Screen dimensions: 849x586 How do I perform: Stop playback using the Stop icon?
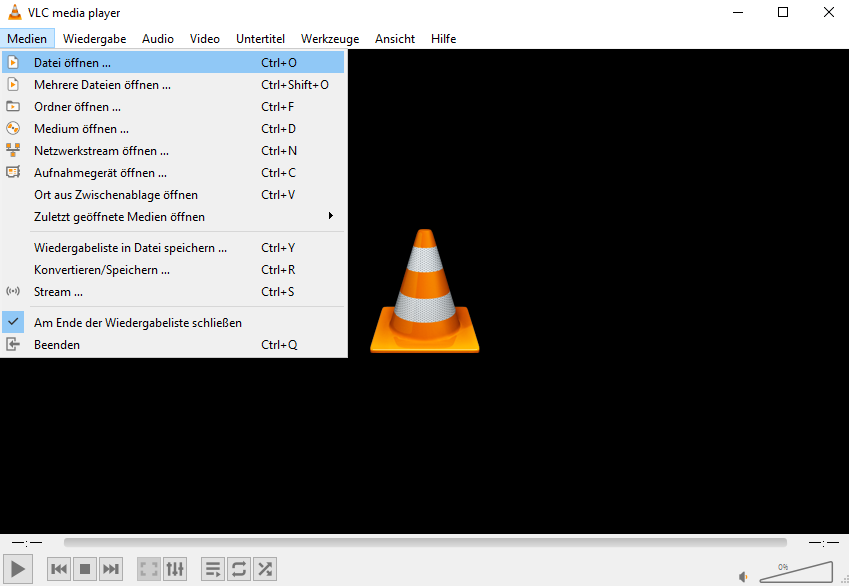(84, 569)
